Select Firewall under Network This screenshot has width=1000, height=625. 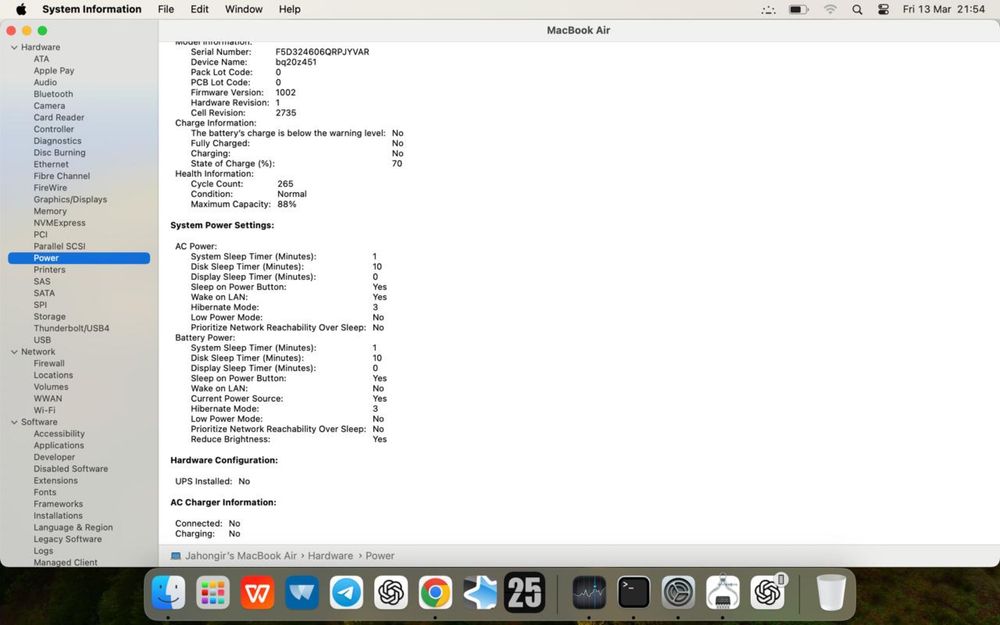pos(49,364)
